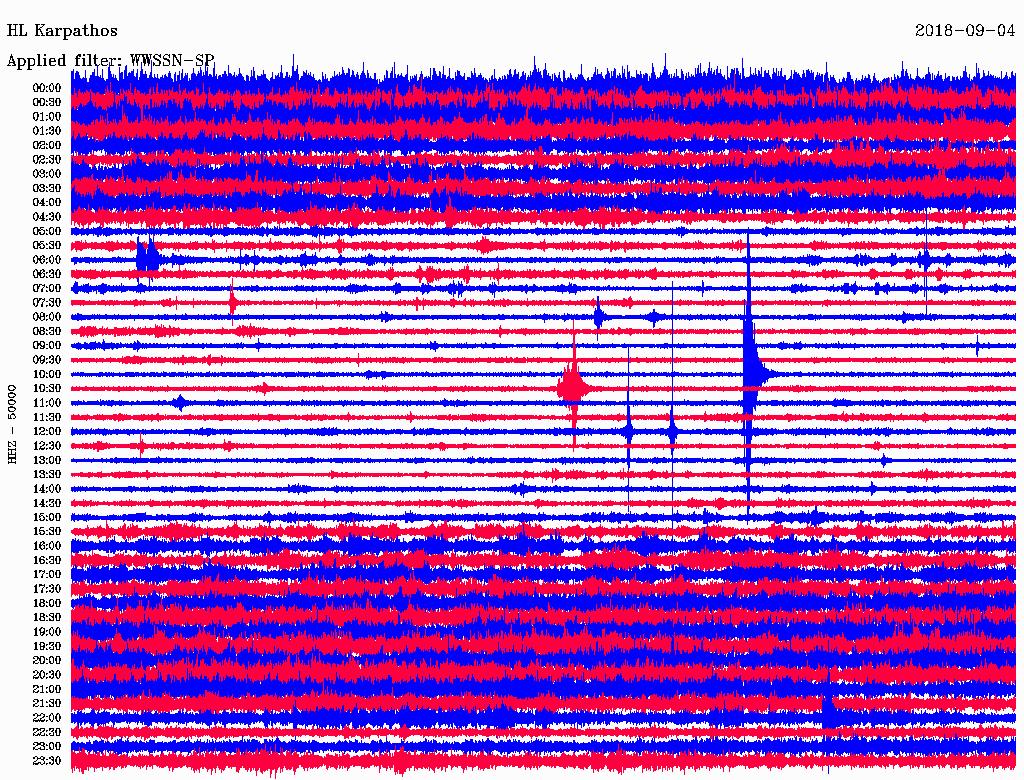This screenshot has height=780, width=1024.
Task: Select the 14:00 time label
Action: [x=47, y=489]
